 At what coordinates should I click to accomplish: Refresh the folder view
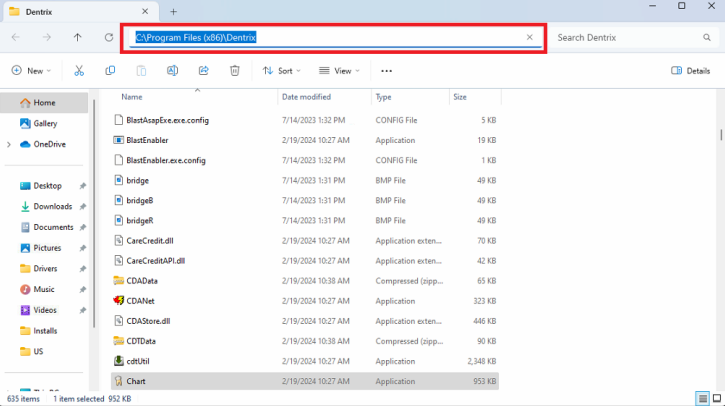[109, 37]
